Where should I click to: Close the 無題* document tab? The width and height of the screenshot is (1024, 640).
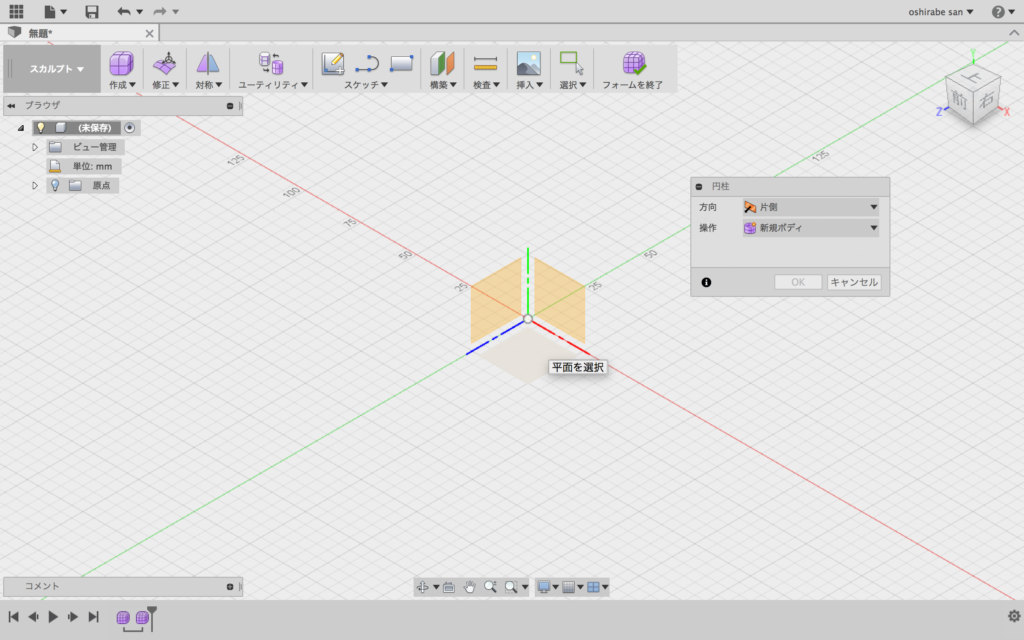tap(149, 33)
